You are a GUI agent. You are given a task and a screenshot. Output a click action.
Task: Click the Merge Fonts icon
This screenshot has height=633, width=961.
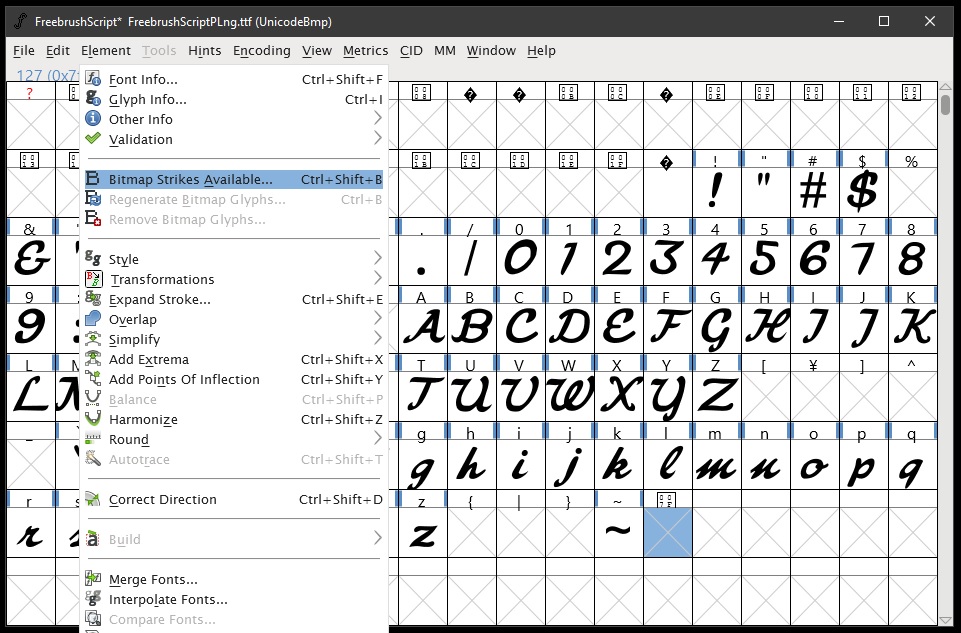click(x=93, y=579)
